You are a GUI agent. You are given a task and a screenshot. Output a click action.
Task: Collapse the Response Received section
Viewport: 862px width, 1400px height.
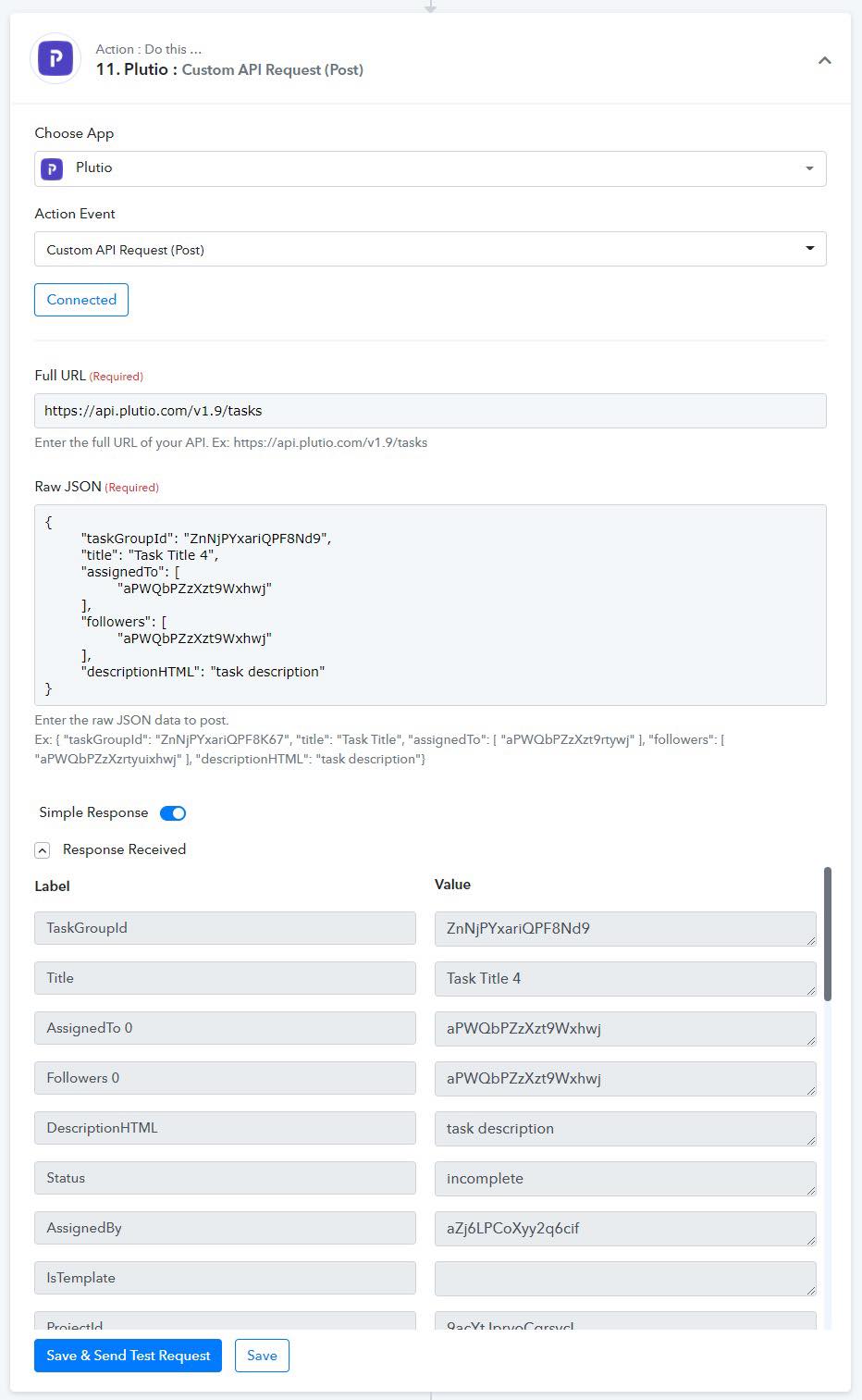(43, 850)
